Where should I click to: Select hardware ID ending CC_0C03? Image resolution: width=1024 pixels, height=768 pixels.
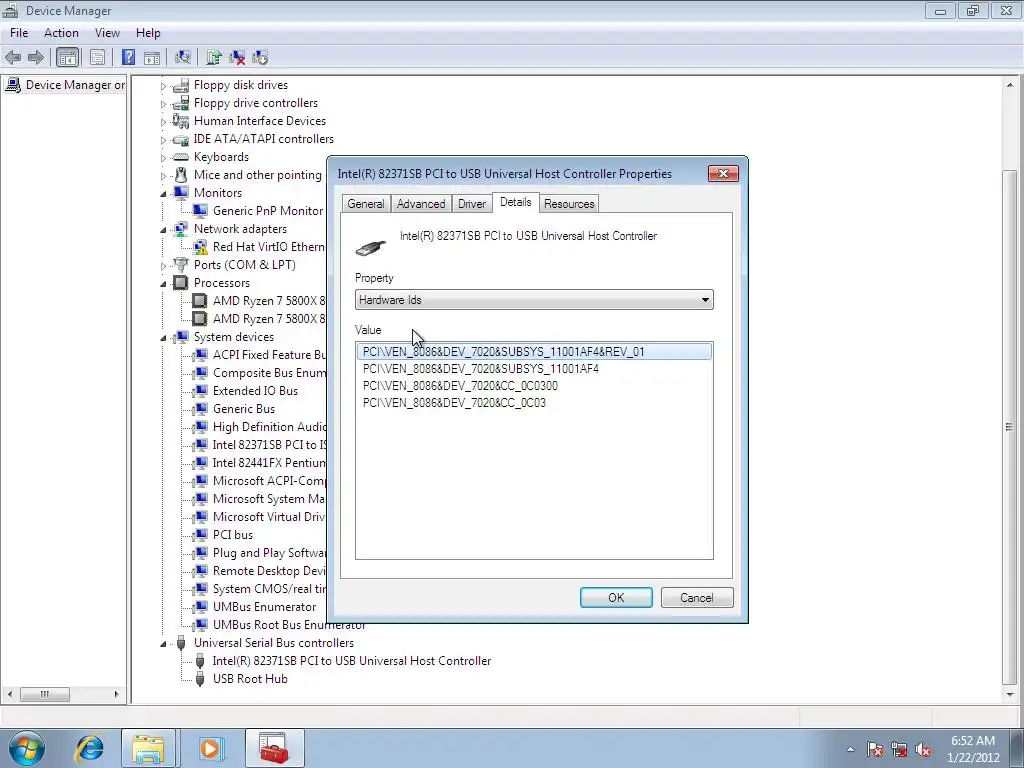click(455, 402)
